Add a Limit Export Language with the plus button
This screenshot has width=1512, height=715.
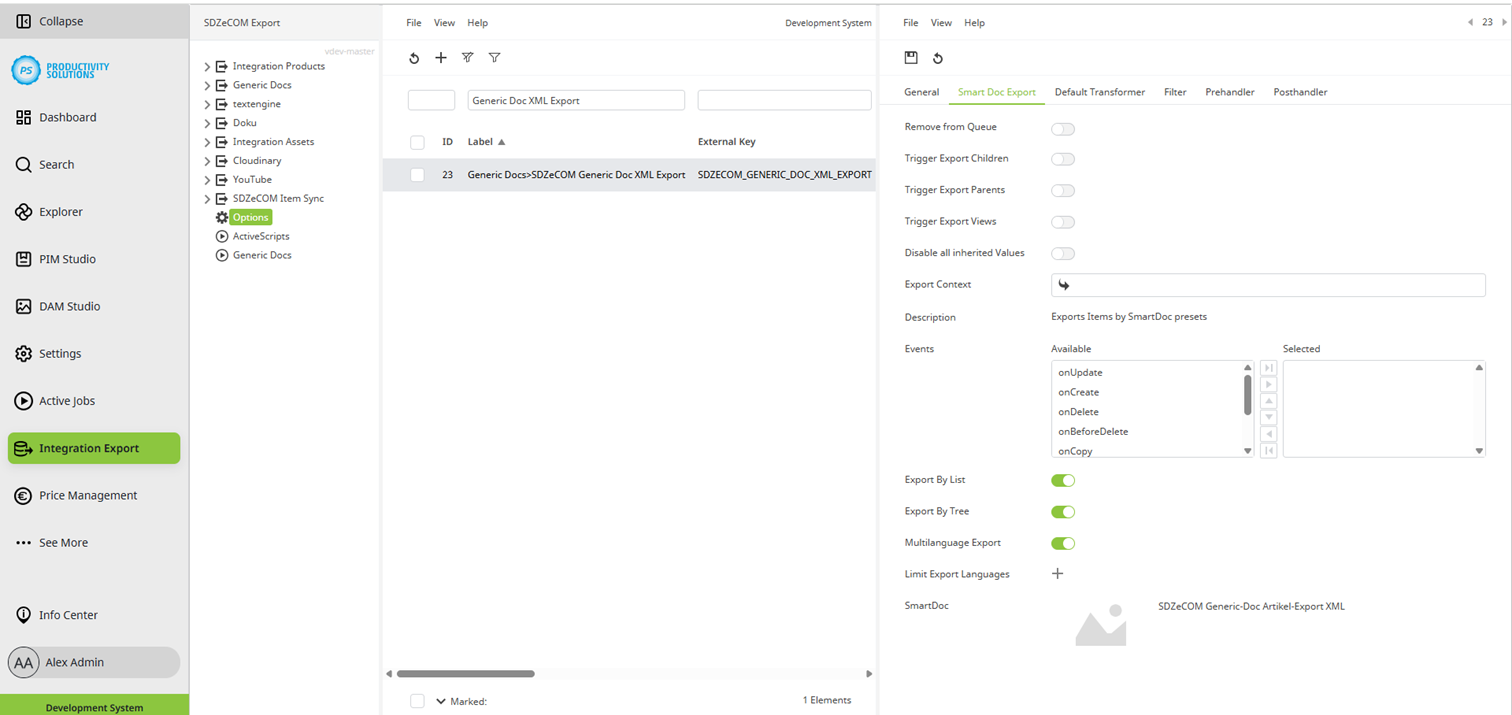coord(1057,573)
